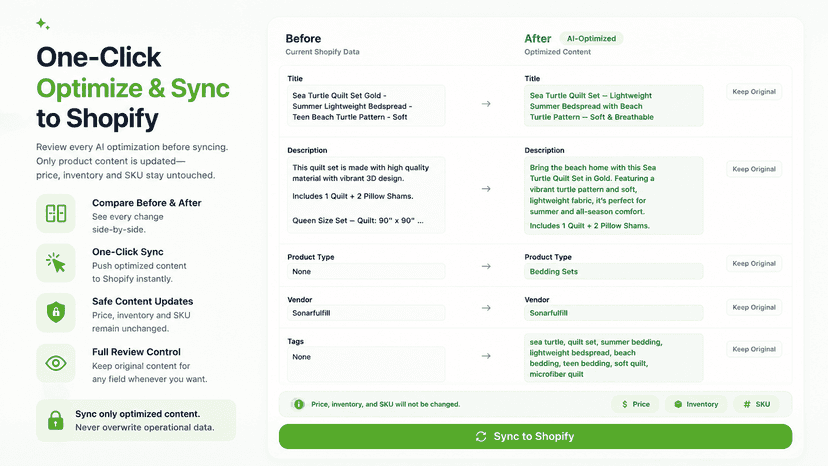Click the 'Safe Content Updates' heading
This screenshot has width=828, height=466.
[143, 302]
